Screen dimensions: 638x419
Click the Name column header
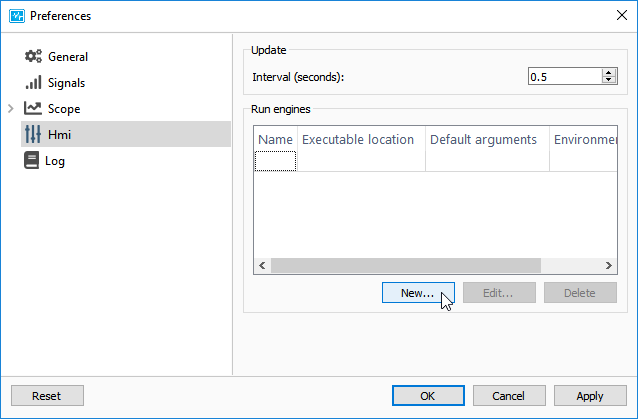[x=275, y=140]
